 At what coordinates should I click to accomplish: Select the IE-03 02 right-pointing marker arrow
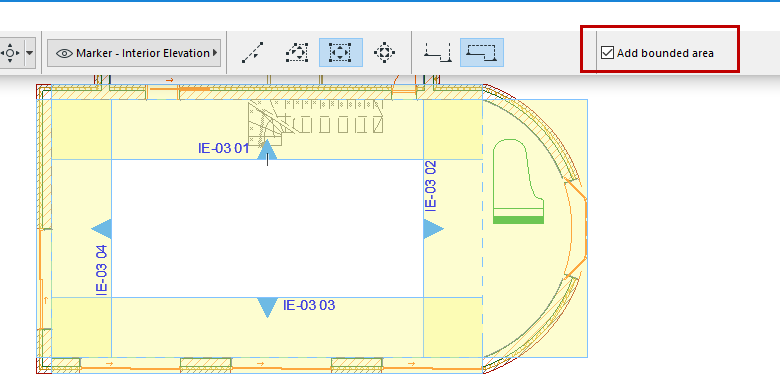(x=433, y=229)
